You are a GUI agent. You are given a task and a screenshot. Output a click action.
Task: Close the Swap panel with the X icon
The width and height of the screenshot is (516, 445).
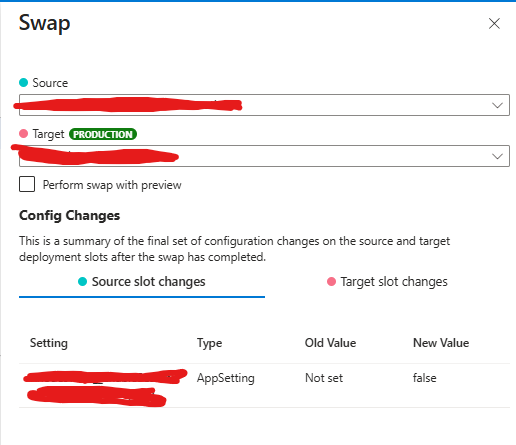click(x=494, y=24)
